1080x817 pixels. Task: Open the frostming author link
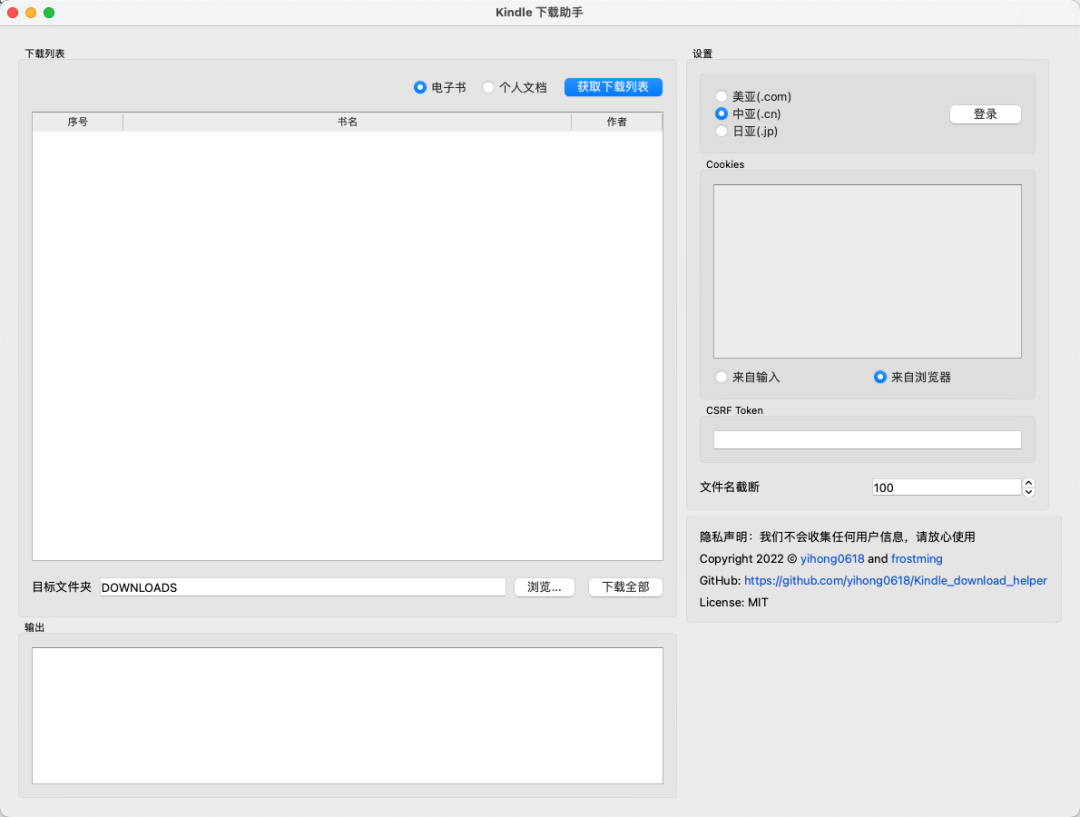pos(917,559)
